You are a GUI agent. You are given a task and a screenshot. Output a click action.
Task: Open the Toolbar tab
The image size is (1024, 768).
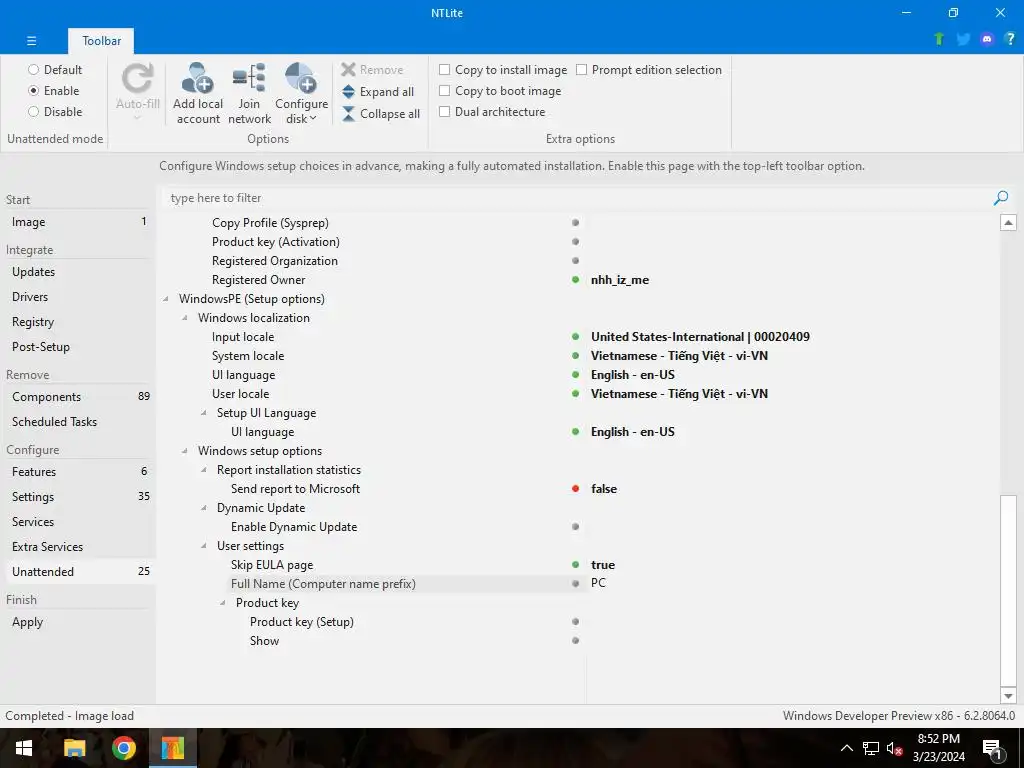click(101, 40)
